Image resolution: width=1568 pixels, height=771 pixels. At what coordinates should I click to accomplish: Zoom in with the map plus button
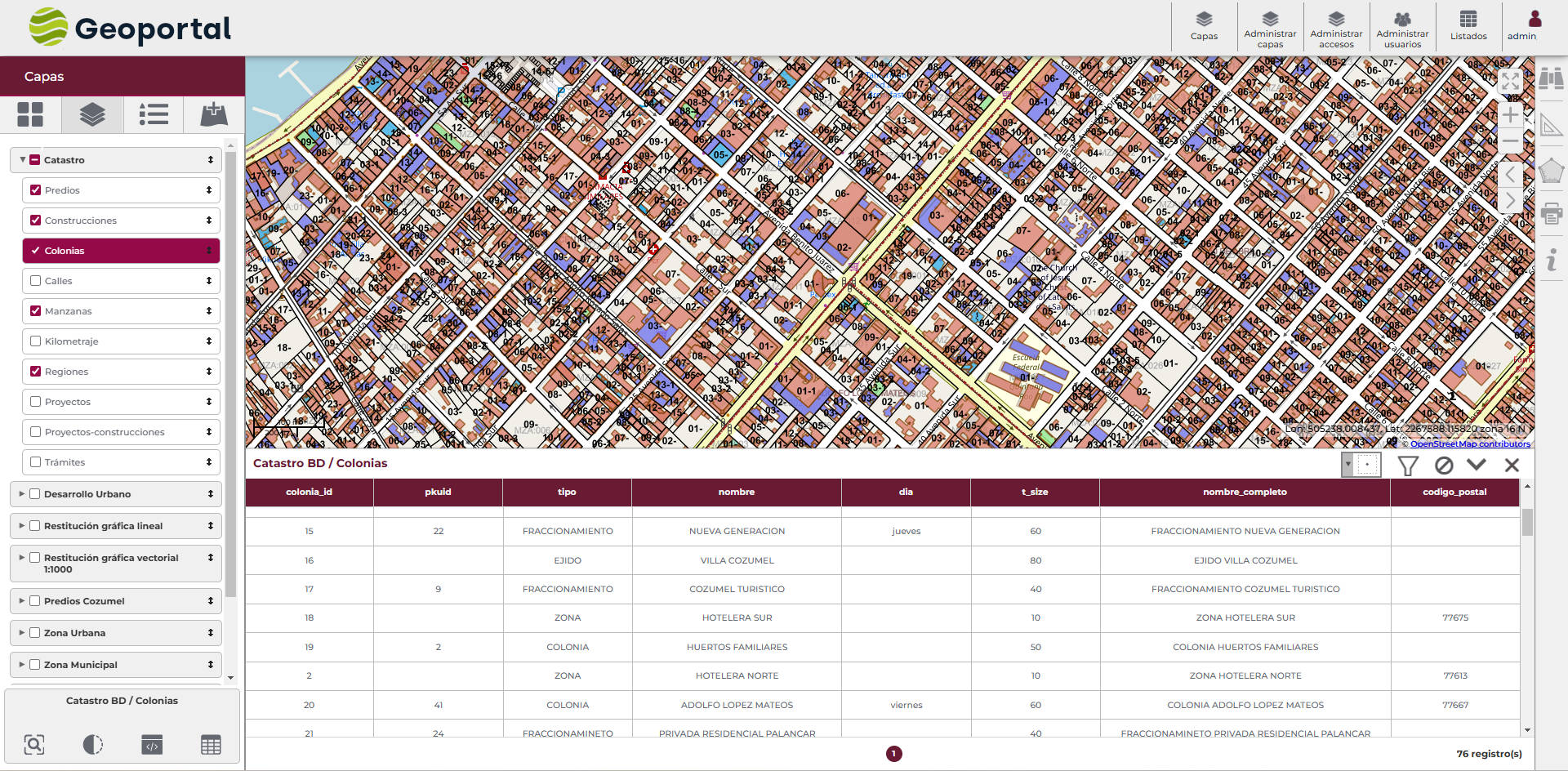(x=1510, y=115)
